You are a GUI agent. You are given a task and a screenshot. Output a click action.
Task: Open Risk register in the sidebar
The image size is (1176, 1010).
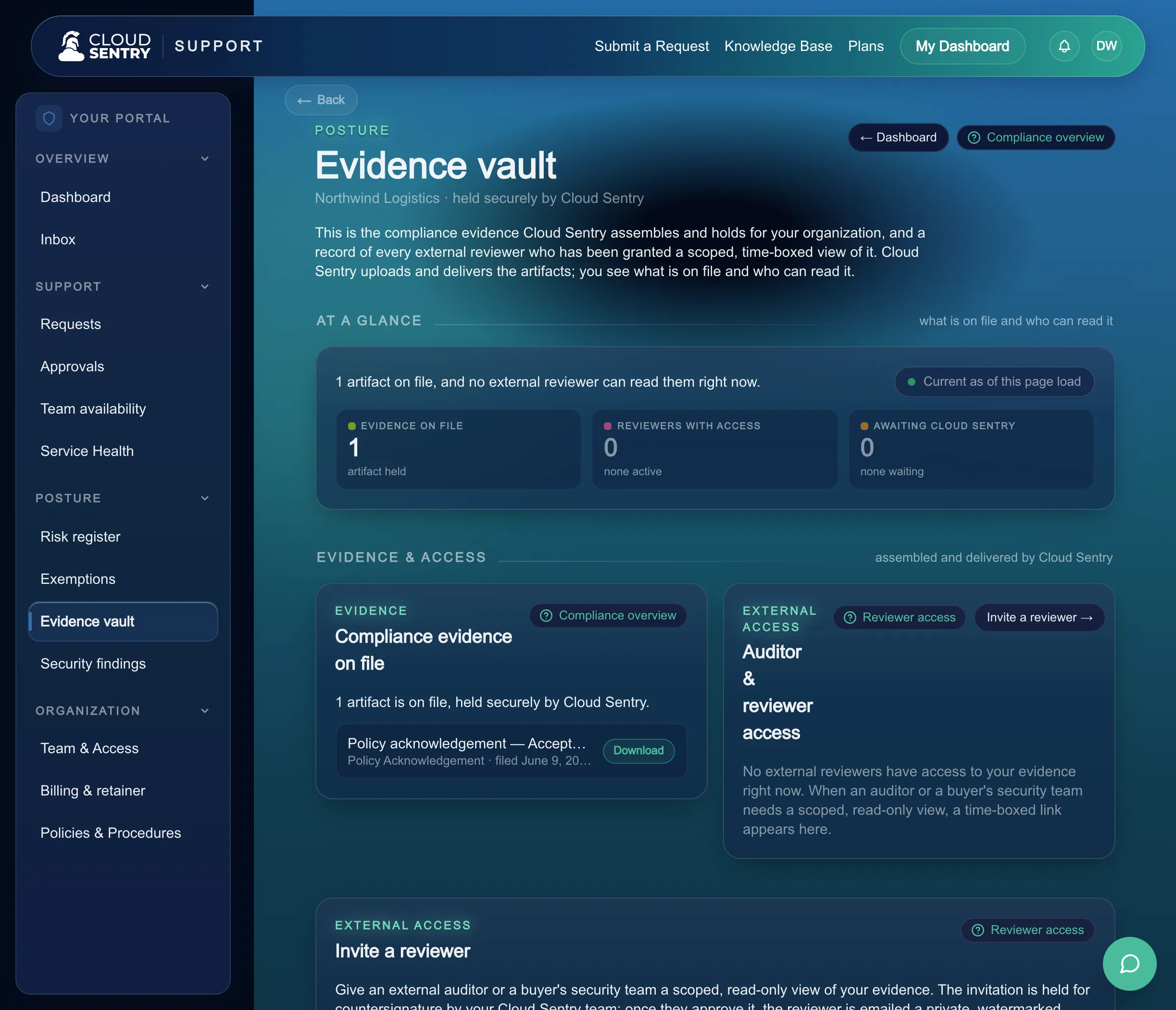[x=123, y=537]
